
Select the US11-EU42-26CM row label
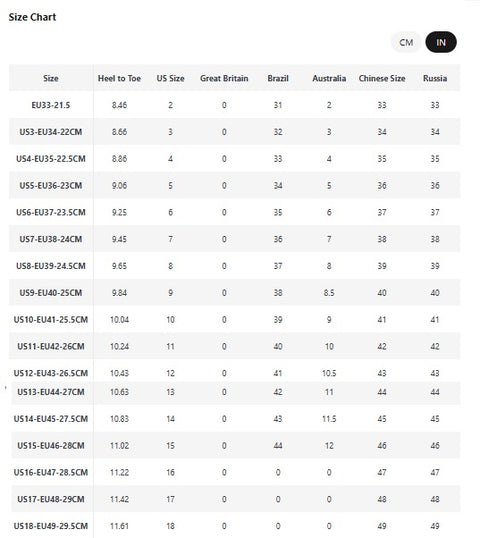(x=51, y=346)
